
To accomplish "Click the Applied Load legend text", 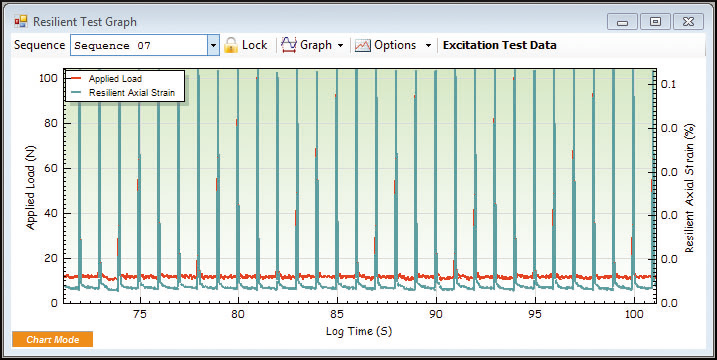I will click(115, 79).
